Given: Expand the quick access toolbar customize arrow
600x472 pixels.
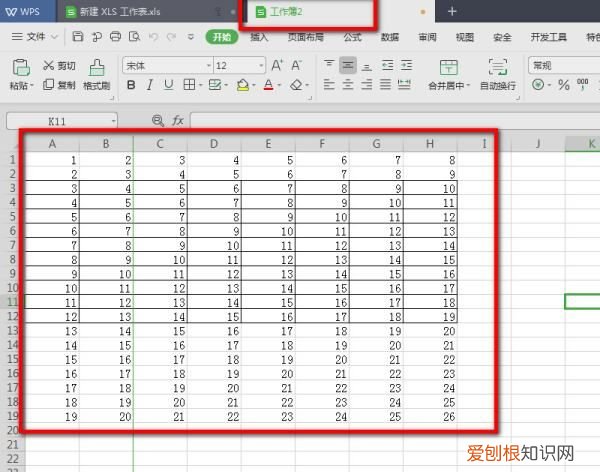Looking at the screenshot, I should click(191, 37).
